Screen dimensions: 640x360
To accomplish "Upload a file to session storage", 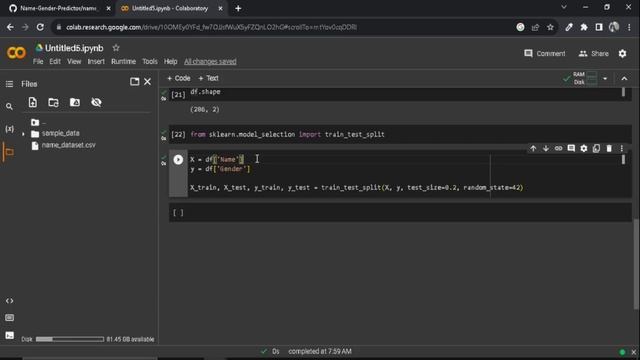I will 33,102.
